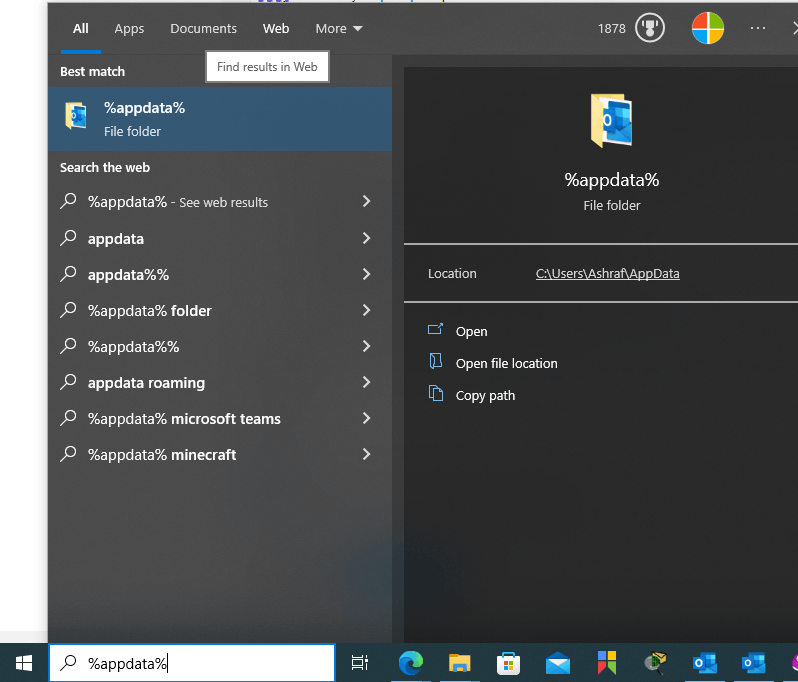Open Task View from taskbar

point(360,663)
